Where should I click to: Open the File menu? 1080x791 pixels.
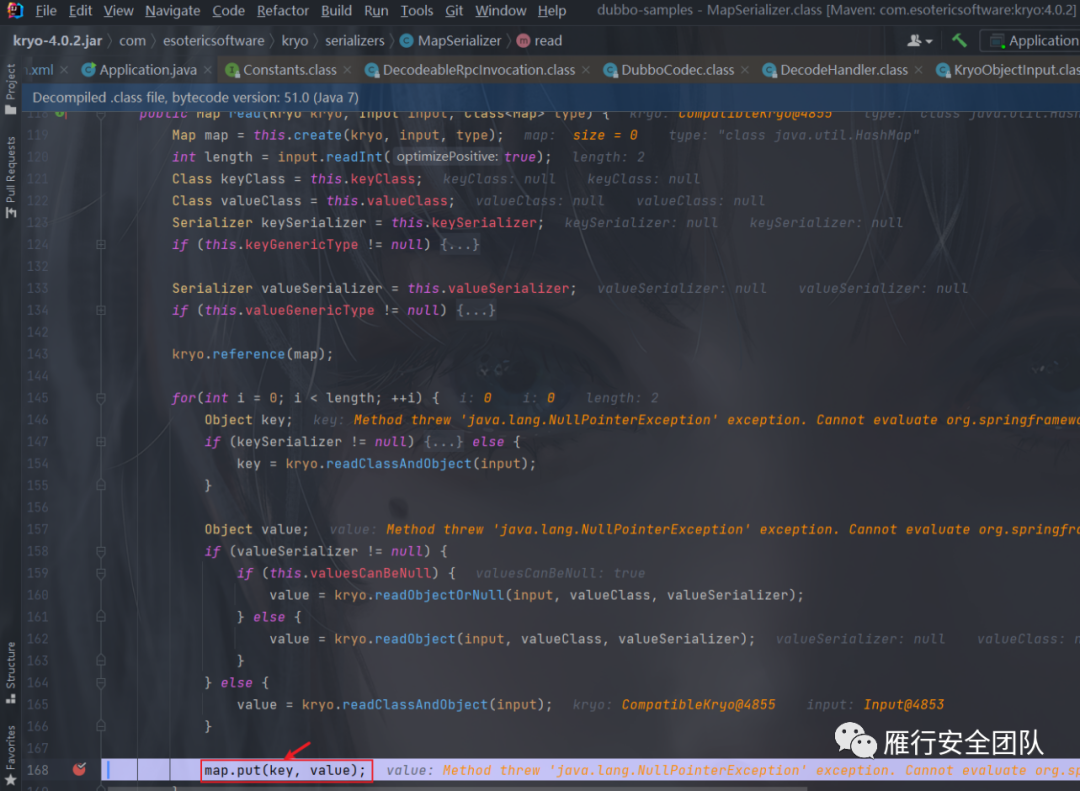coord(46,11)
